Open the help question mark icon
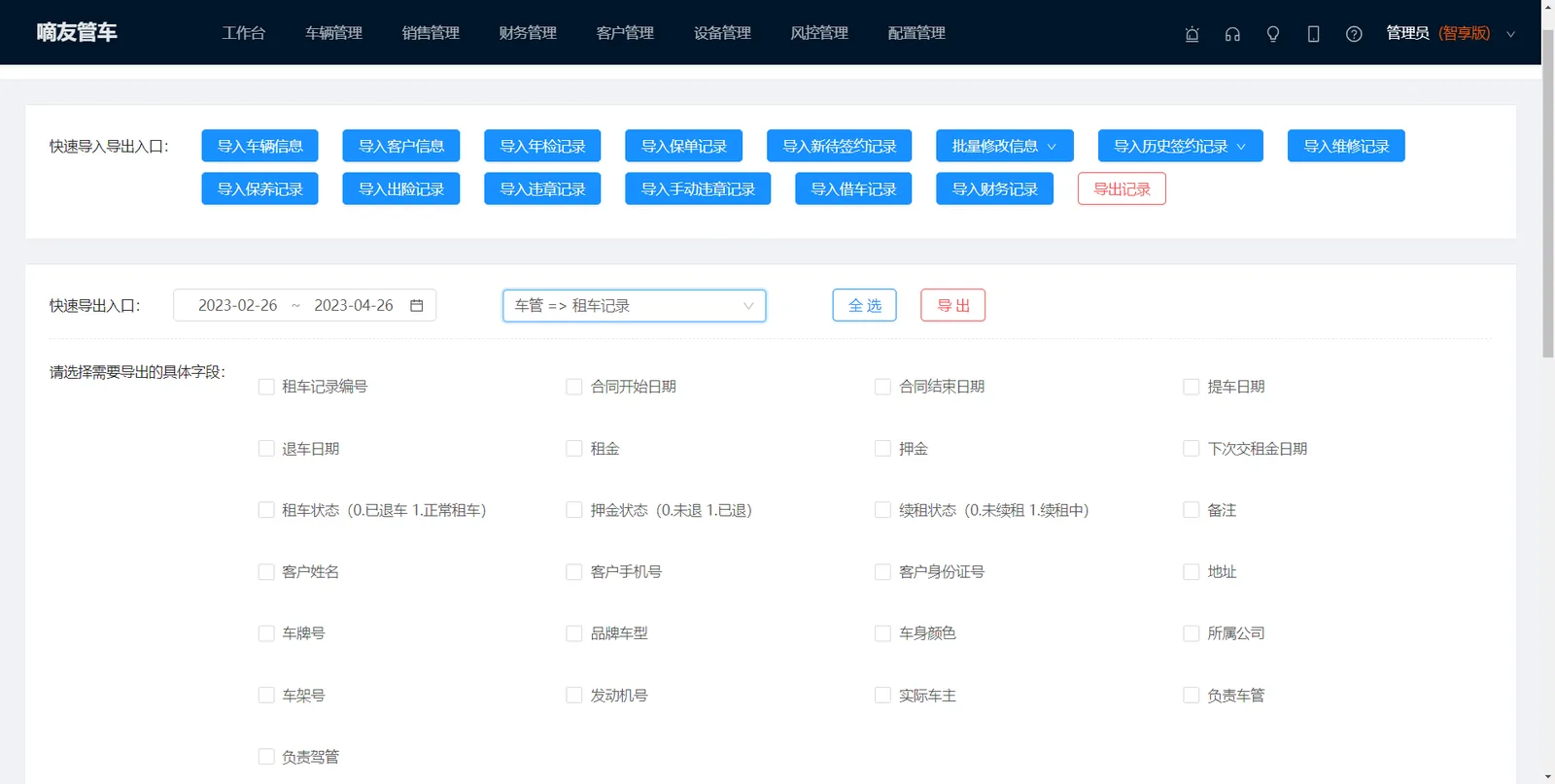Viewport: 1555px width, 784px height. [1354, 34]
